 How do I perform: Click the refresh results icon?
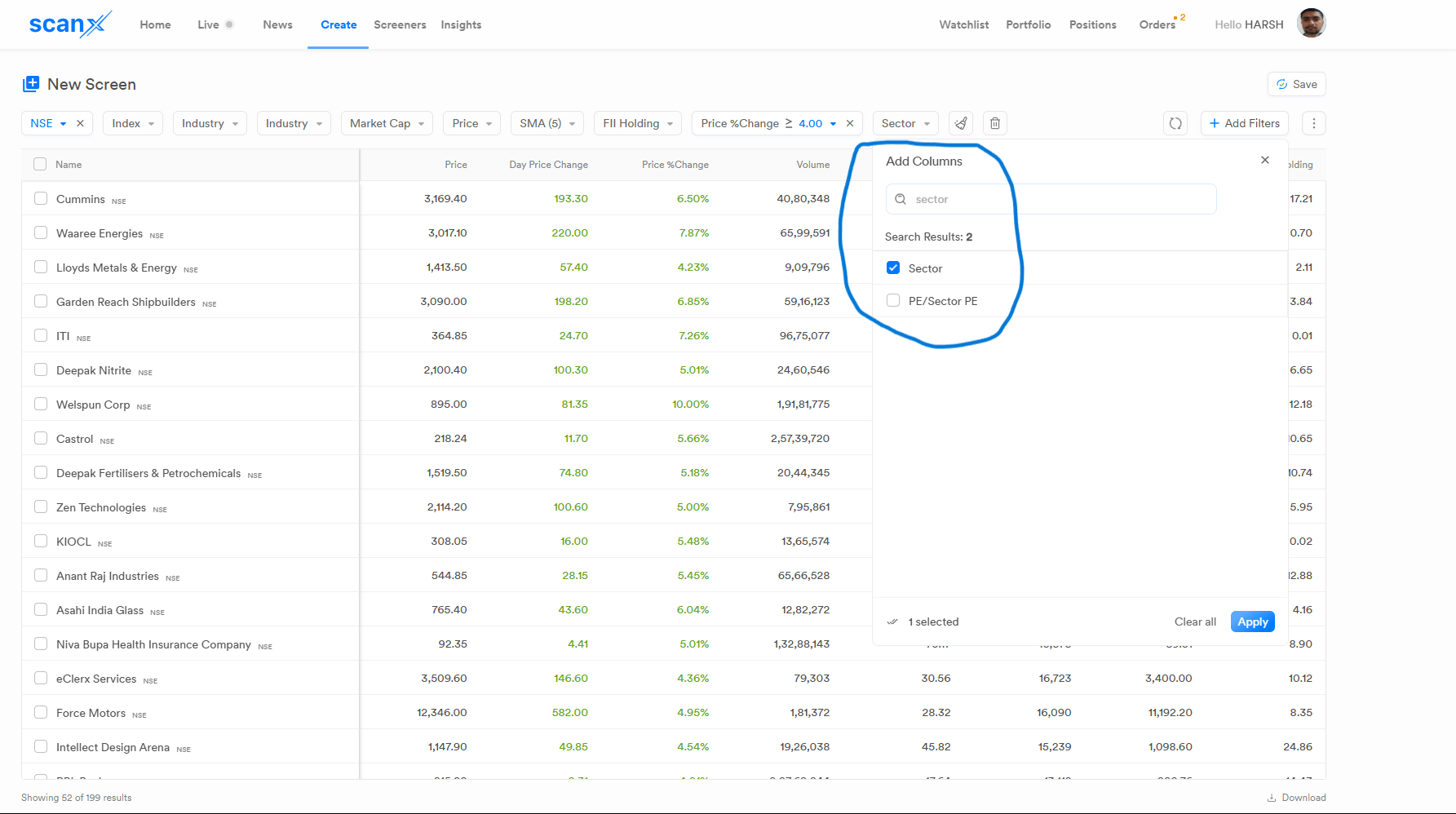[1175, 123]
